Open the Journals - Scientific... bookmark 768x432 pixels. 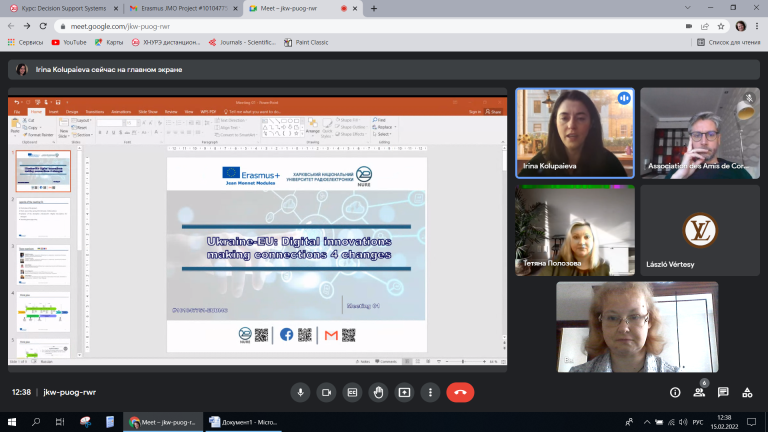tap(242, 43)
